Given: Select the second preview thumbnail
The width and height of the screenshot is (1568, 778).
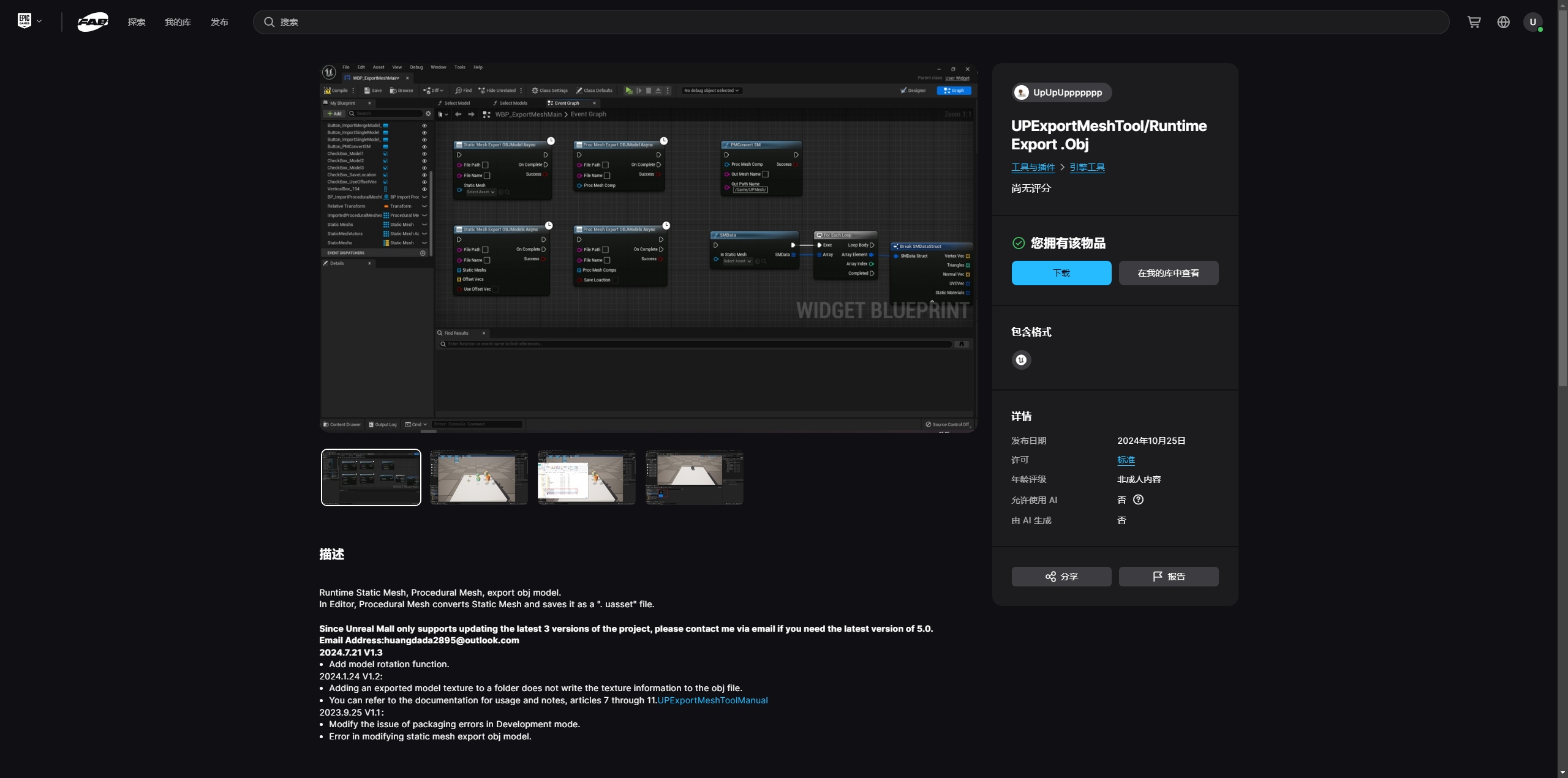Looking at the screenshot, I should (x=478, y=477).
